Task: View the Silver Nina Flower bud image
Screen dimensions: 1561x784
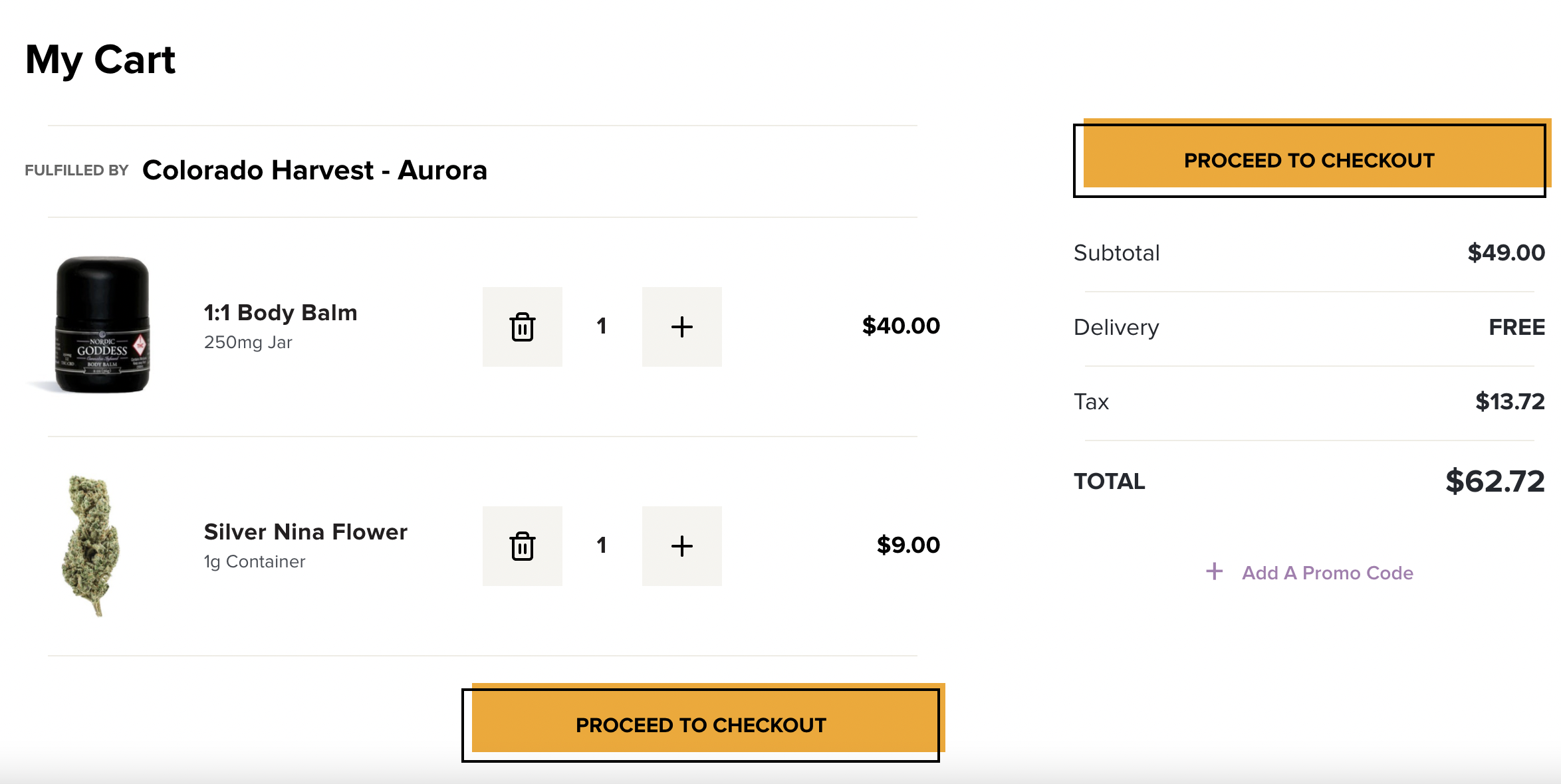Action: click(x=91, y=545)
